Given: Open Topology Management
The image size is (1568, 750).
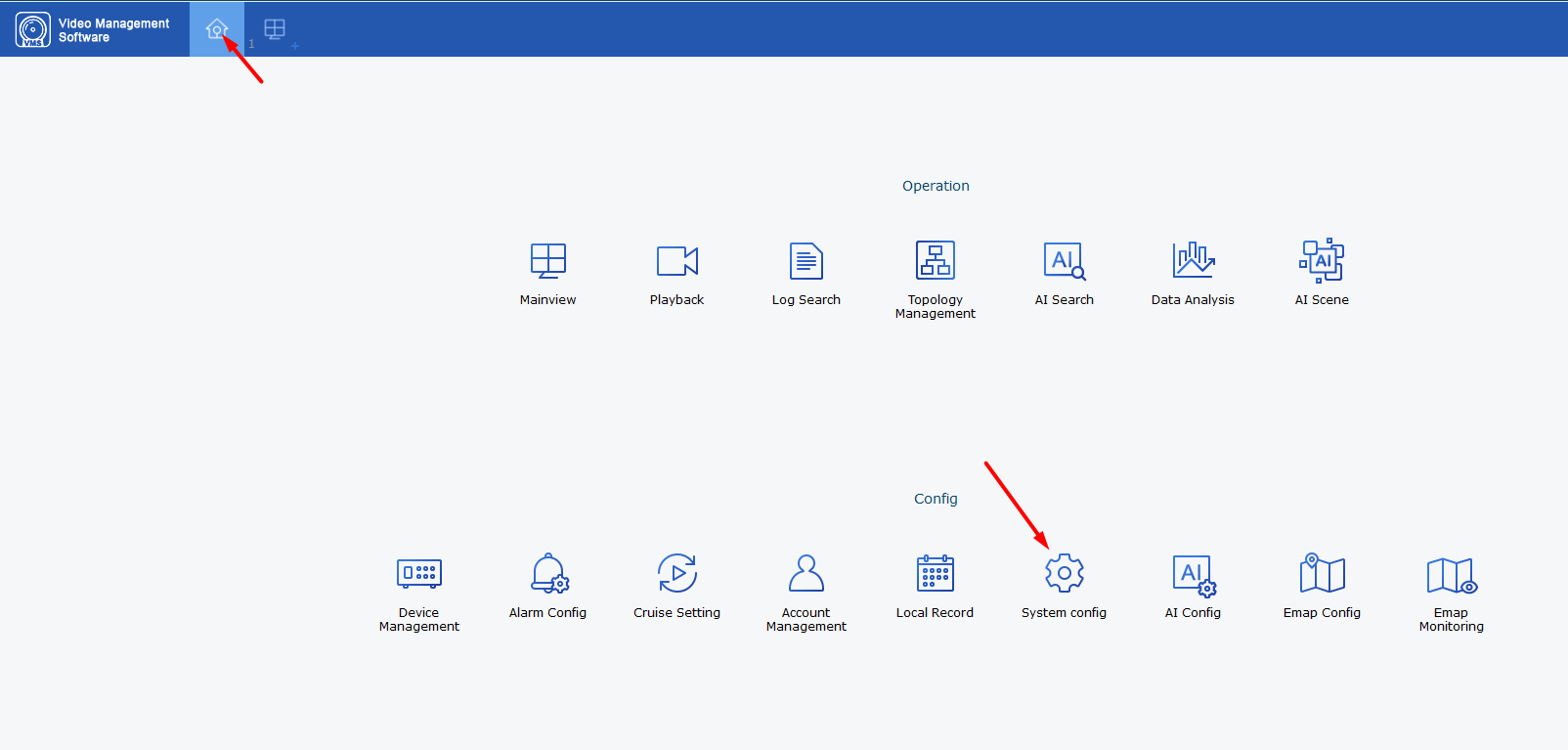Looking at the screenshot, I should [x=936, y=279].
